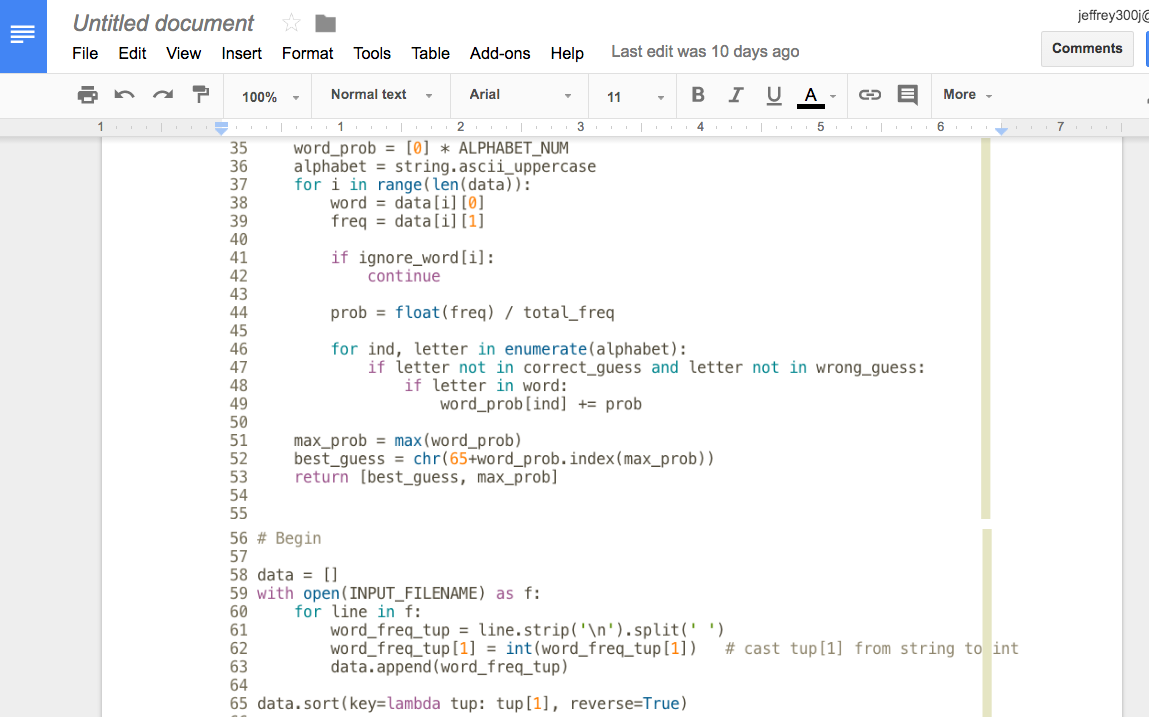The width and height of the screenshot is (1149, 717).
Task: Print the document with printer icon
Action: coord(87,95)
